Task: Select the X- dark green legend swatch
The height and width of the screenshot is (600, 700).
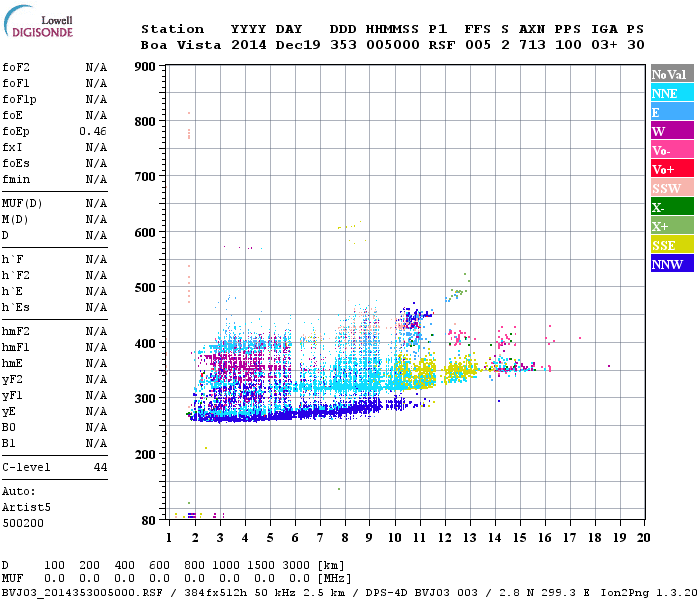Action: click(672, 207)
